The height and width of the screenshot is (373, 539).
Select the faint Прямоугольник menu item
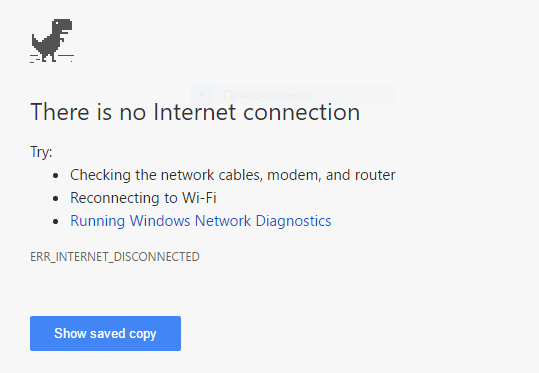point(294,95)
